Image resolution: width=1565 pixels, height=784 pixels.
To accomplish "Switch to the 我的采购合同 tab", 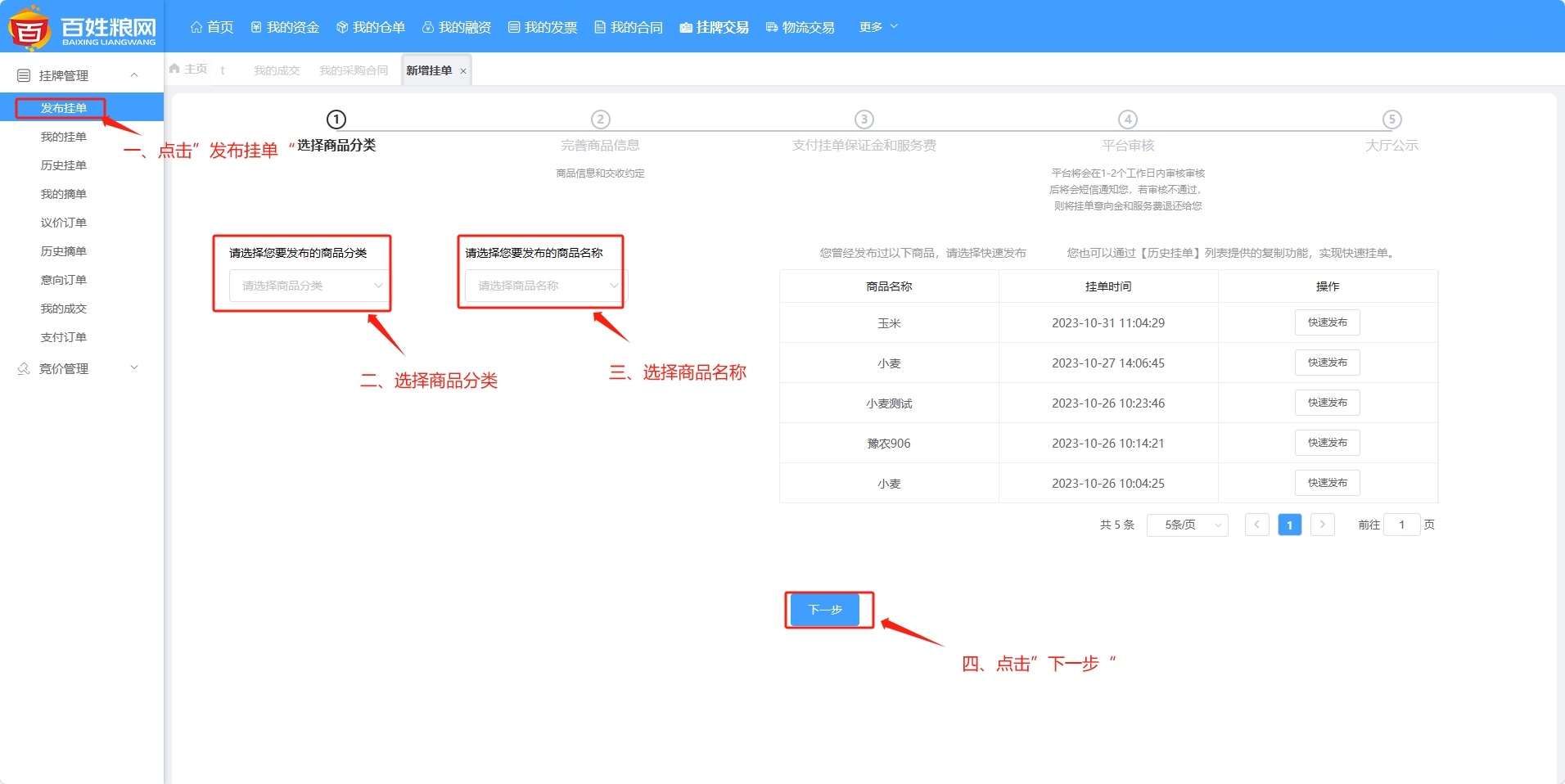I will pyautogui.click(x=354, y=70).
